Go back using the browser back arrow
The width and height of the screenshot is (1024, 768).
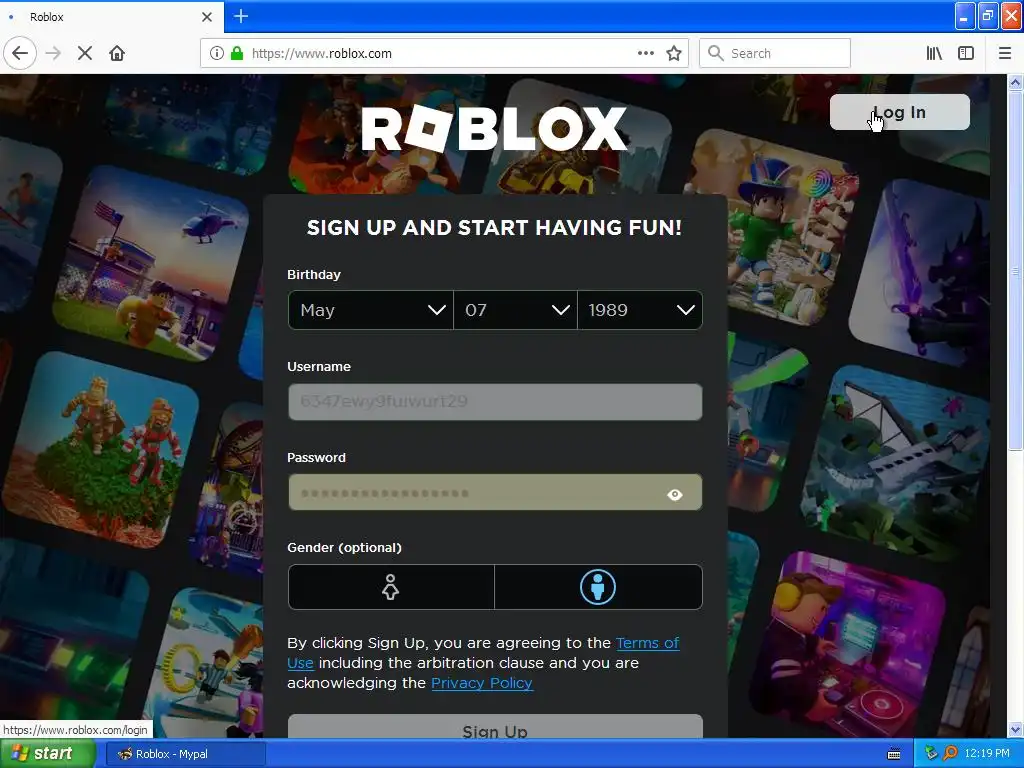tap(20, 53)
